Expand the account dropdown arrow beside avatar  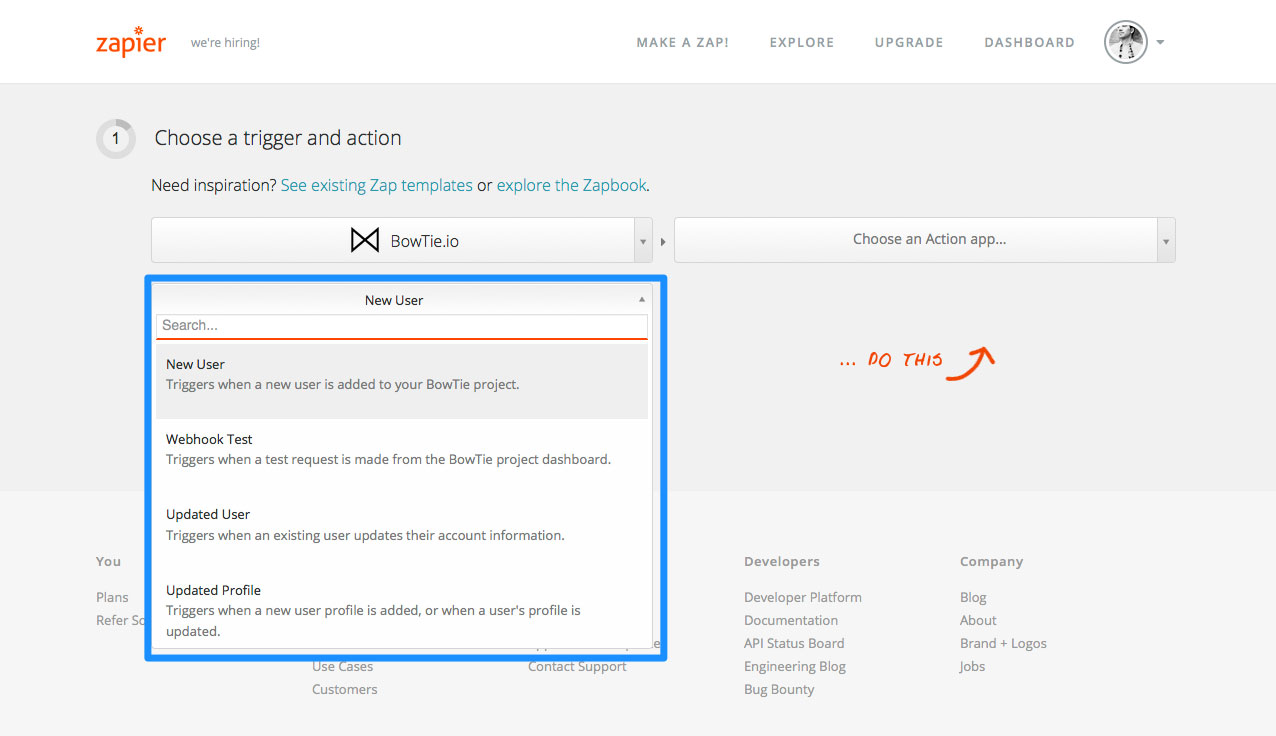tap(1160, 43)
